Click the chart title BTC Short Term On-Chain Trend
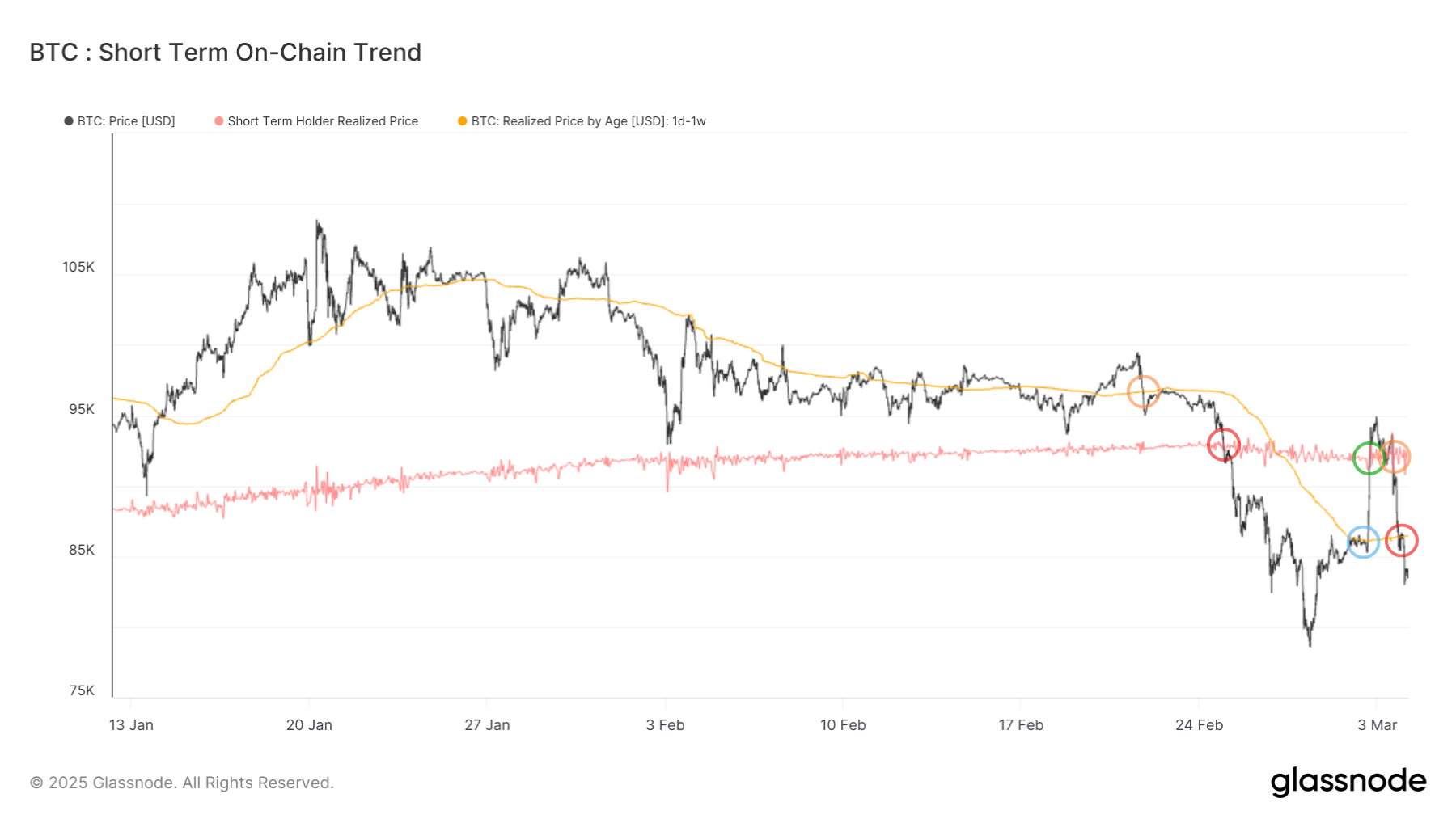This screenshot has width=1456, height=819. tap(225, 53)
